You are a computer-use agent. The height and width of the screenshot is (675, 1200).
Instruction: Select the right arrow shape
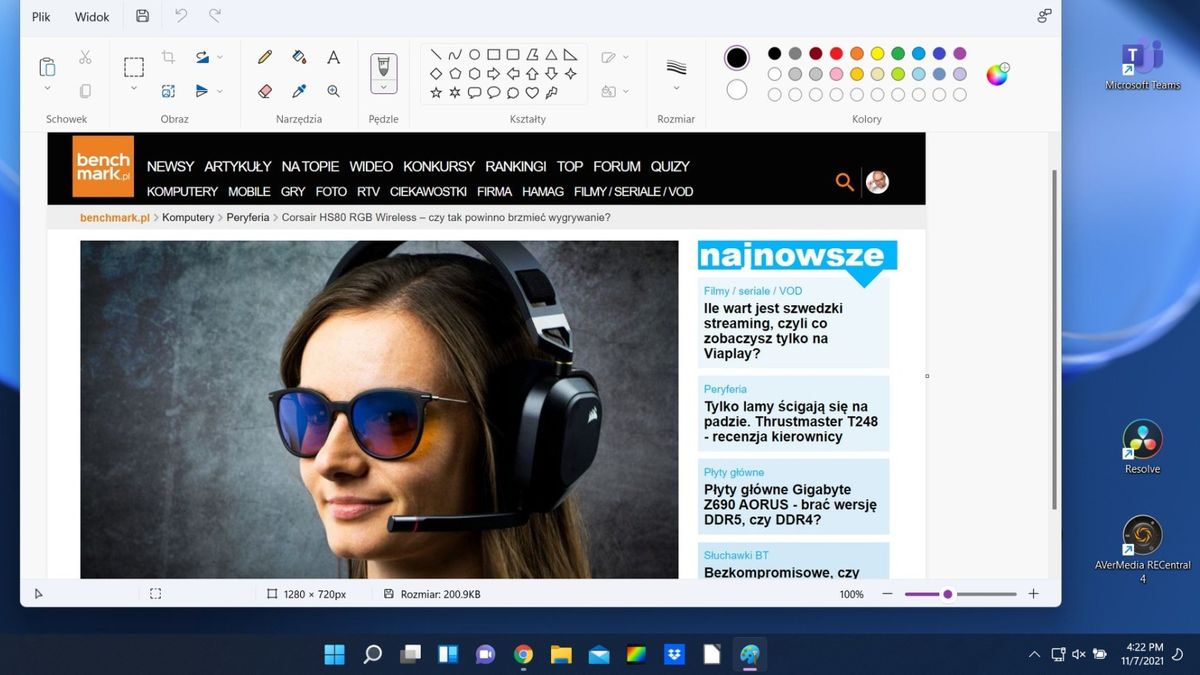point(493,74)
